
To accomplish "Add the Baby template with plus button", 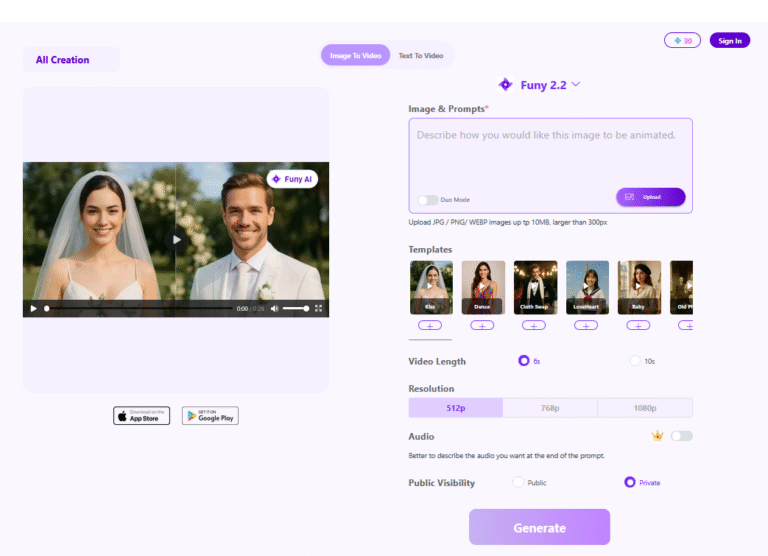I will (638, 325).
